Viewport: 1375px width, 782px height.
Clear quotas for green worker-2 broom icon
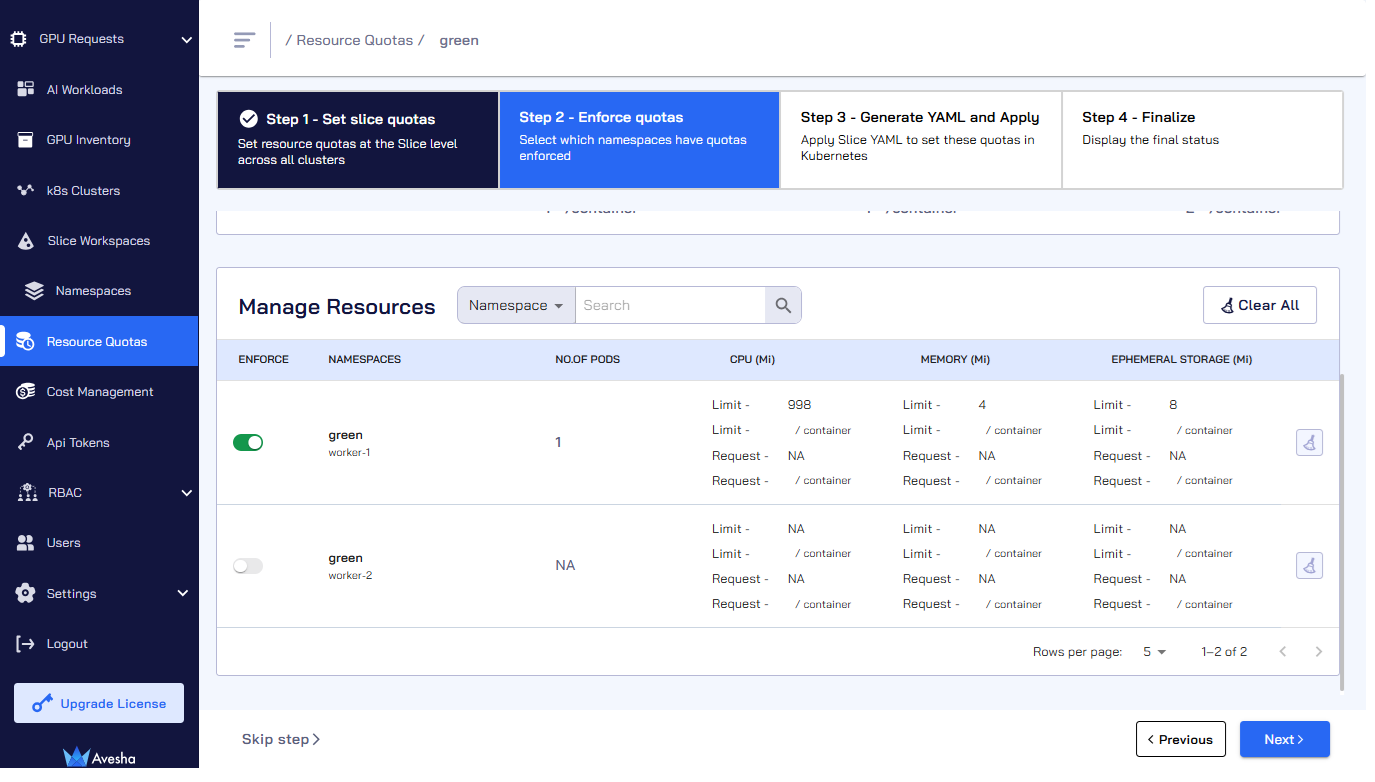click(1310, 565)
